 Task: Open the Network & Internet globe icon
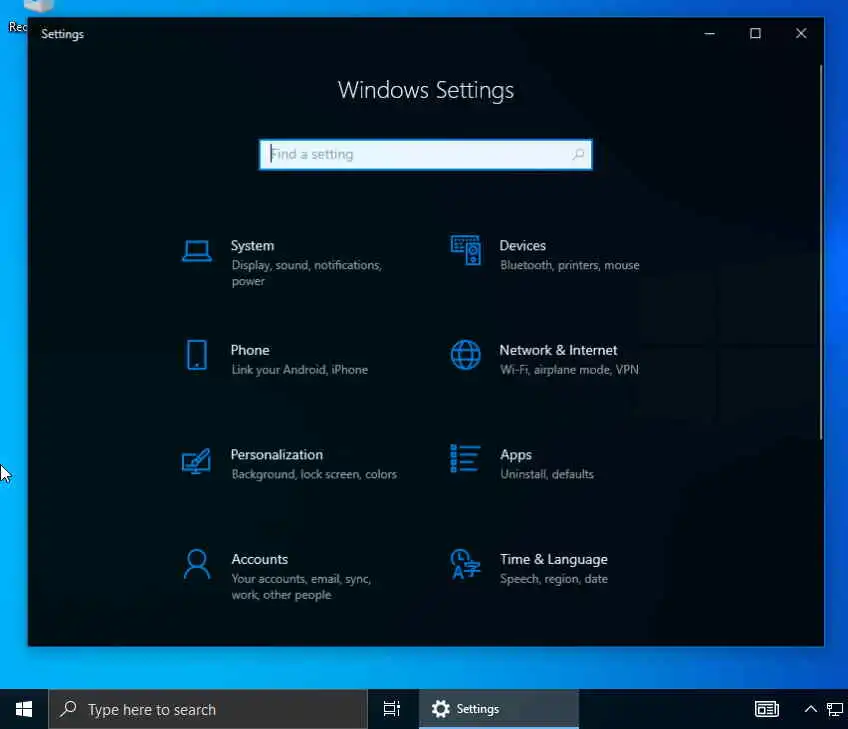[466, 355]
